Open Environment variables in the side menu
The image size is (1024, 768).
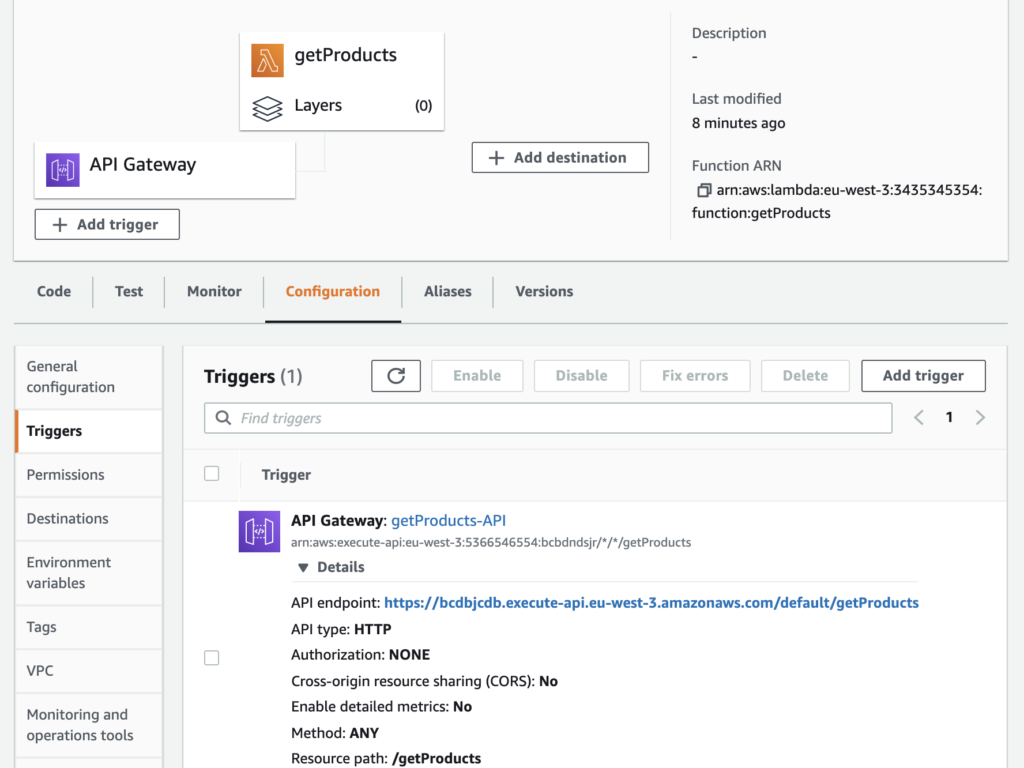tap(89, 573)
